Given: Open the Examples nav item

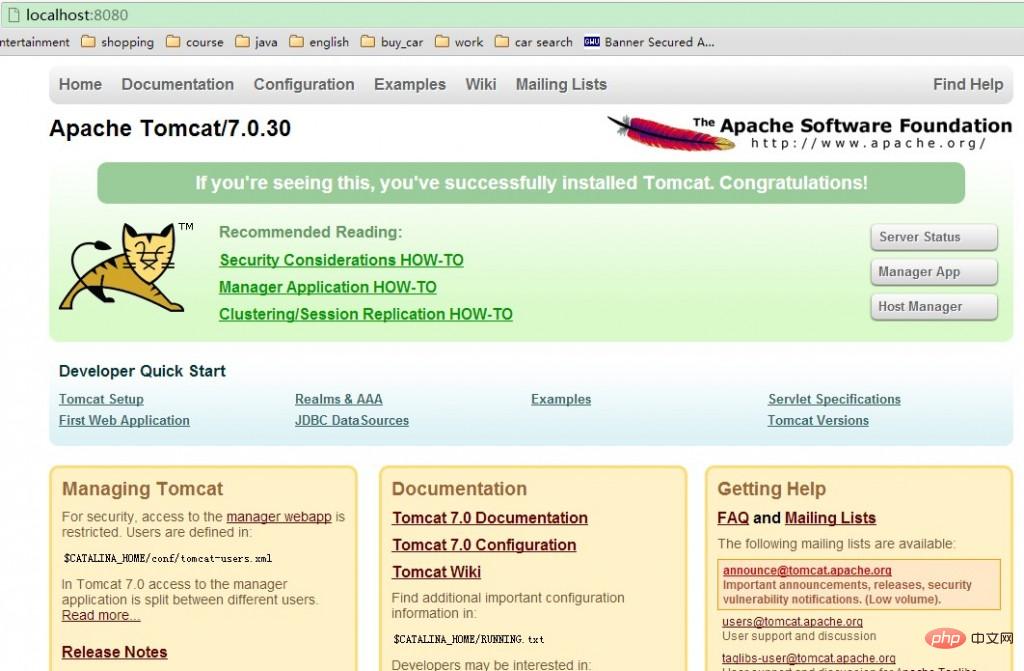Looking at the screenshot, I should click(x=409, y=84).
